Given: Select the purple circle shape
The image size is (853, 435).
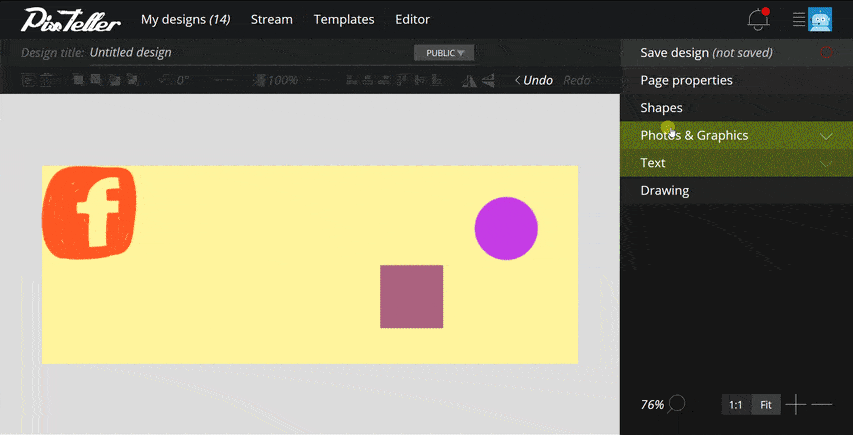Looking at the screenshot, I should pos(506,228).
